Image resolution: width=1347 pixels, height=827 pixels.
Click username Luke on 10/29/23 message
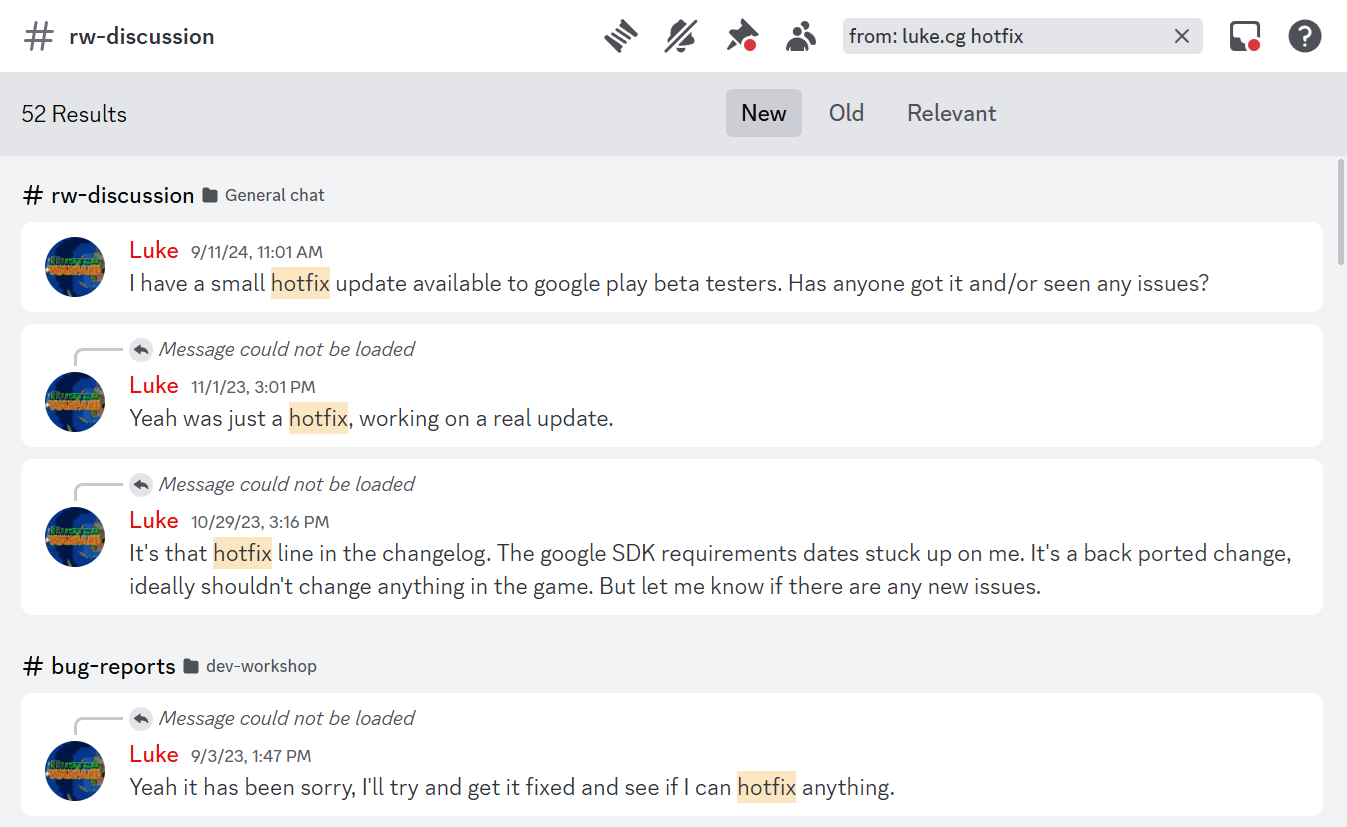[154, 520]
